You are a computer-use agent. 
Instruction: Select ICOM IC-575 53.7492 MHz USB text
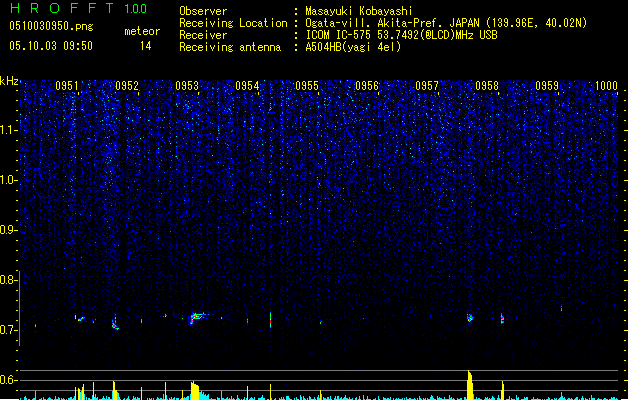coord(402,35)
